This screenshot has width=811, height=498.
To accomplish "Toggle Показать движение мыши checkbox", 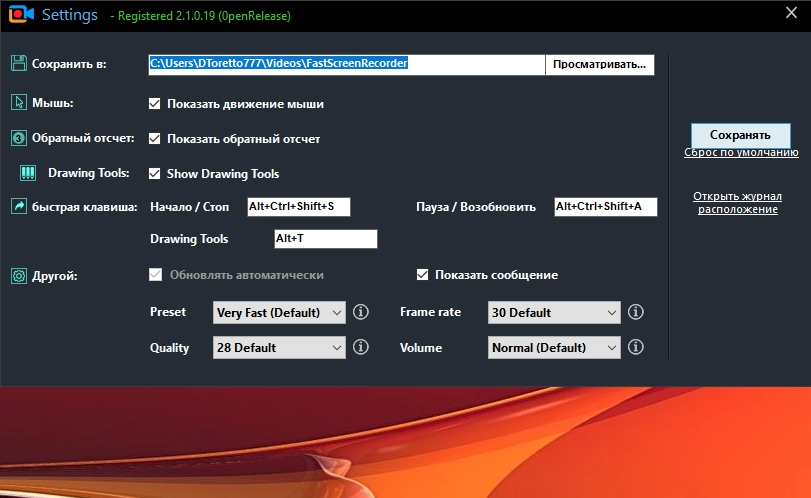I will pos(155,103).
